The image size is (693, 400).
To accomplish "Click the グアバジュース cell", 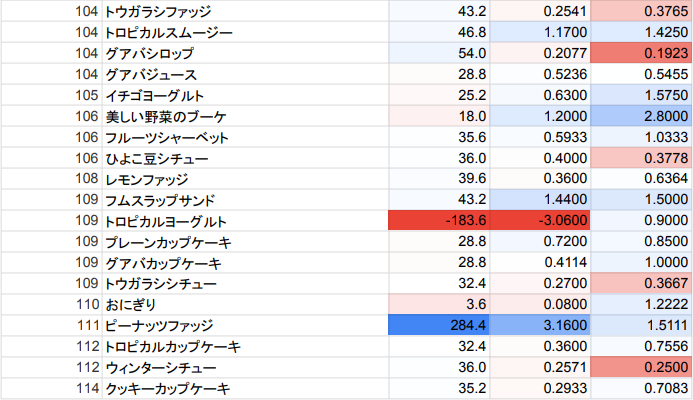I will click(x=150, y=74).
